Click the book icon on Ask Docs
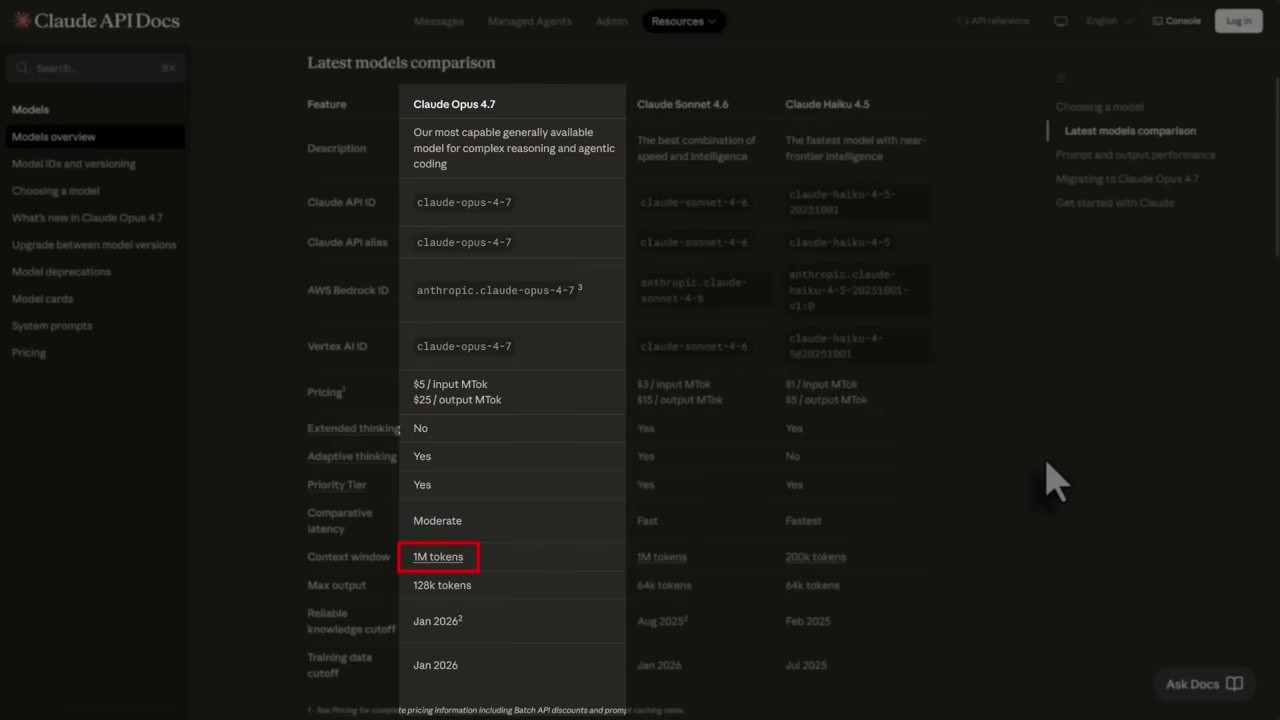 (x=1235, y=684)
